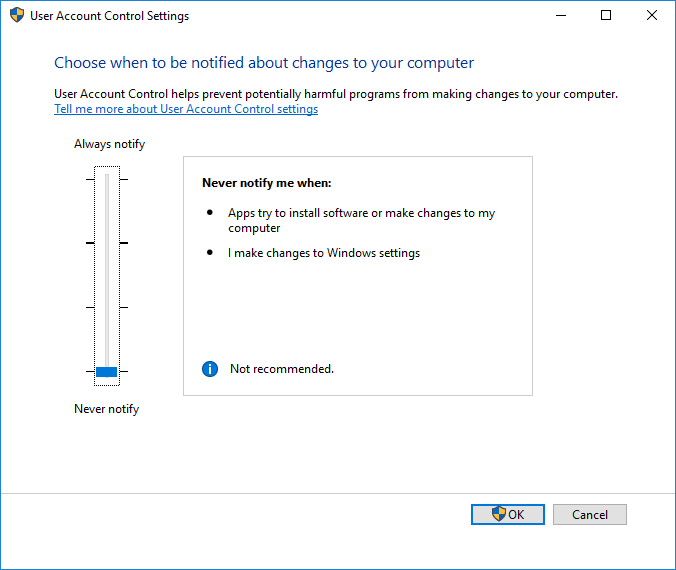The height and width of the screenshot is (570, 676).
Task: Click slider track at third notification level
Action: click(107, 307)
